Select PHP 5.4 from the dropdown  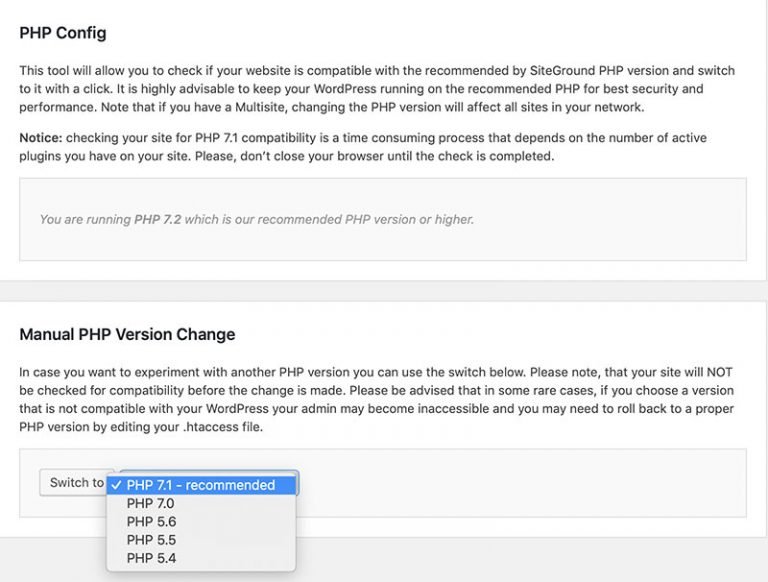click(201, 558)
